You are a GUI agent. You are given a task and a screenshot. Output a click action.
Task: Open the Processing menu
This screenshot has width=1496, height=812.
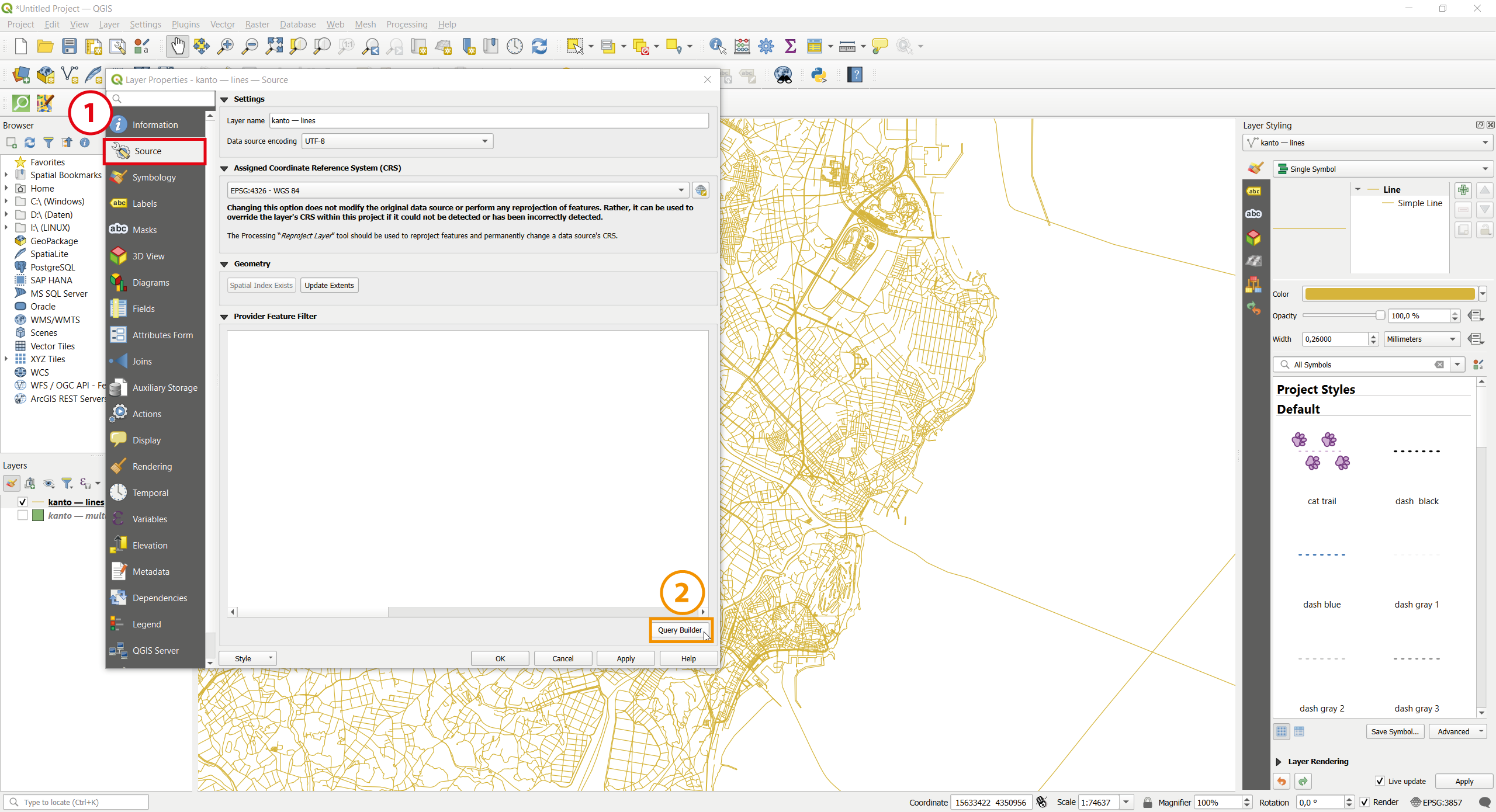[x=406, y=24]
